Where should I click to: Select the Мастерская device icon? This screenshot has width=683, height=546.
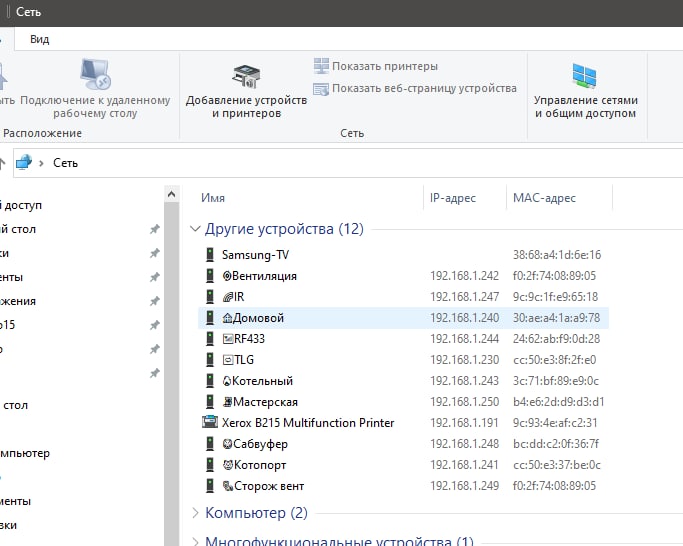pyautogui.click(x=210, y=401)
